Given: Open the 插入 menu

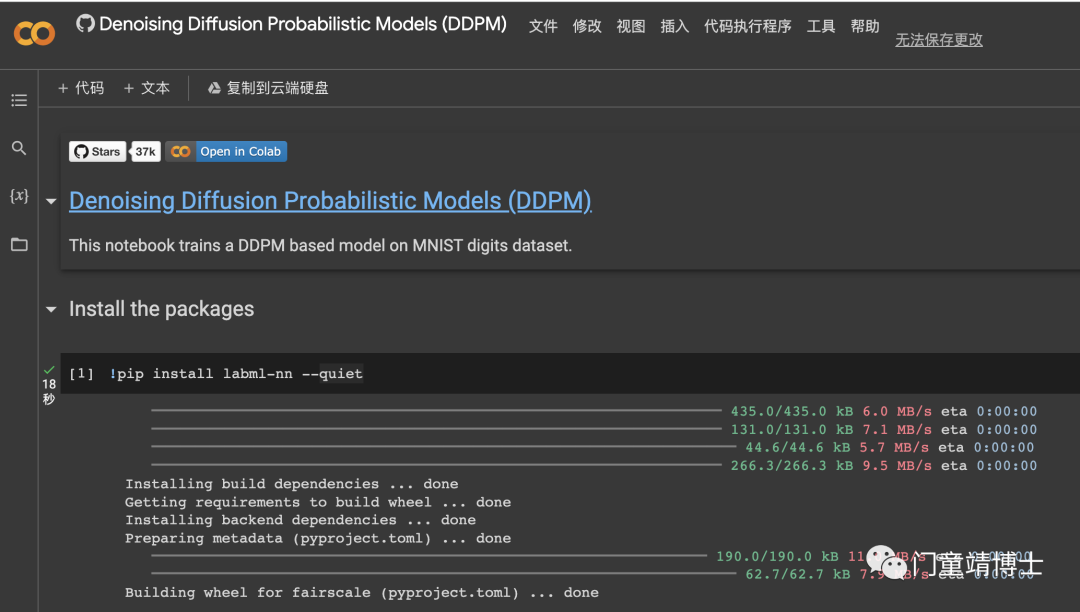Looking at the screenshot, I should (x=674, y=26).
